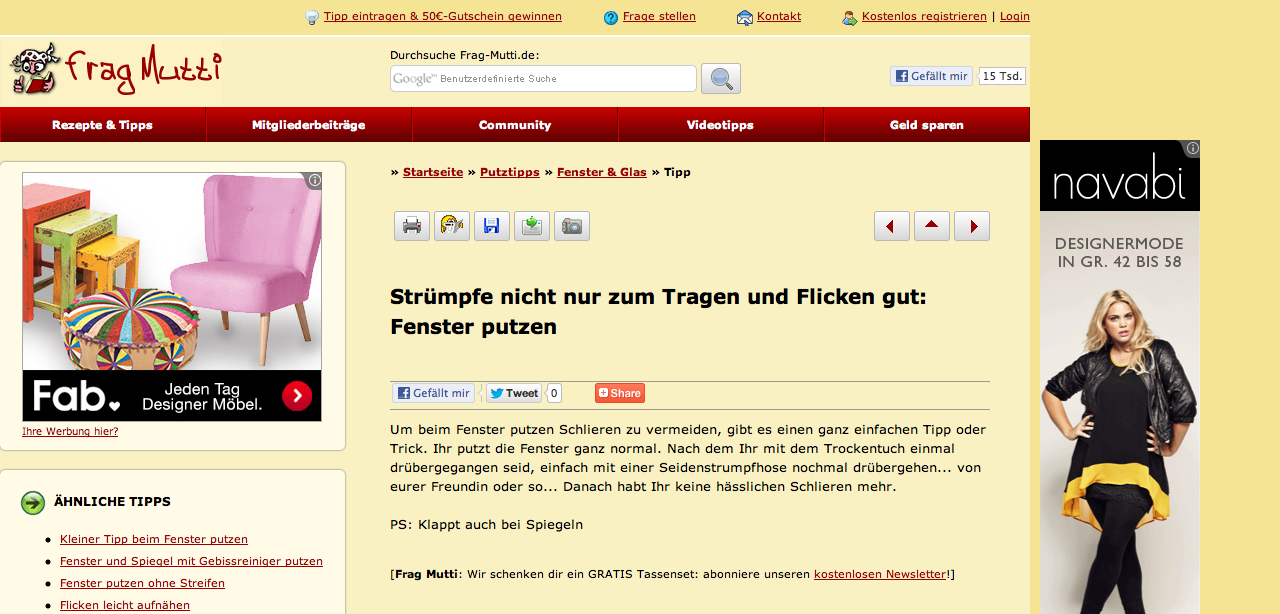
Task: Follow the Kostenlos registrieren link
Action: pos(923,16)
